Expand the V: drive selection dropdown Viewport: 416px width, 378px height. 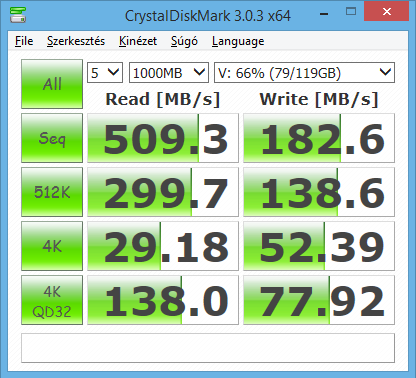[304, 72]
